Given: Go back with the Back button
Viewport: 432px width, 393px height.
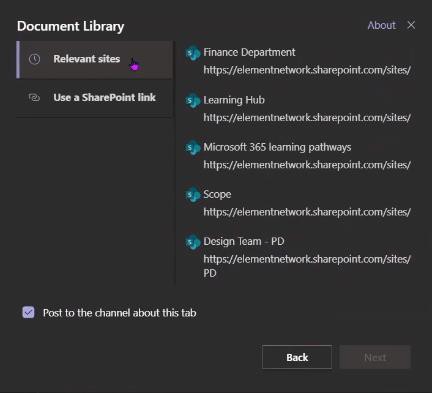Looking at the screenshot, I should (x=297, y=357).
